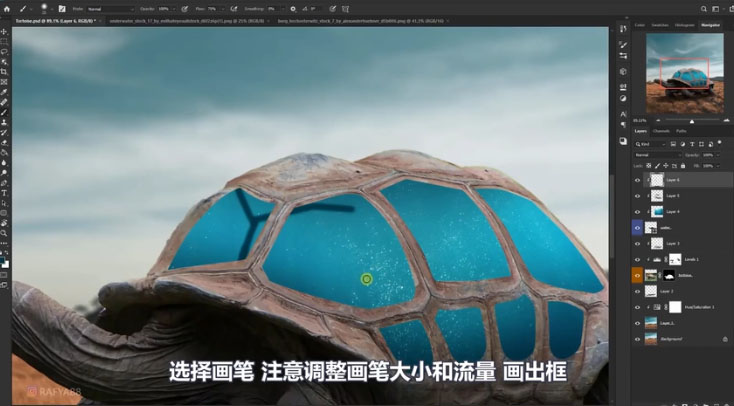This screenshot has height=406, width=734.
Task: Switch to the Channels tab
Action: [661, 131]
